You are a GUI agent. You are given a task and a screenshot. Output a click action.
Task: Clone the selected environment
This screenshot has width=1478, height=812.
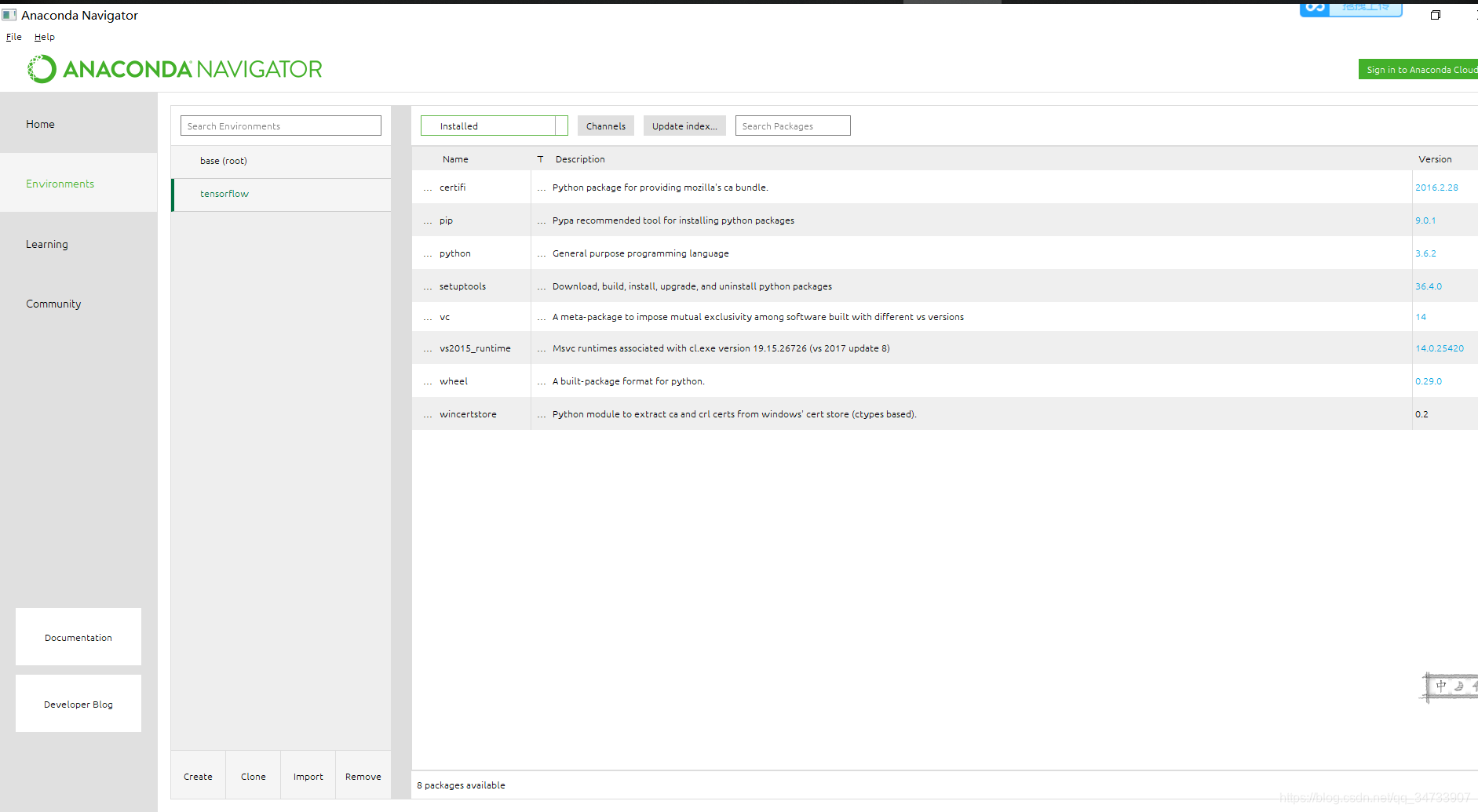click(254, 776)
